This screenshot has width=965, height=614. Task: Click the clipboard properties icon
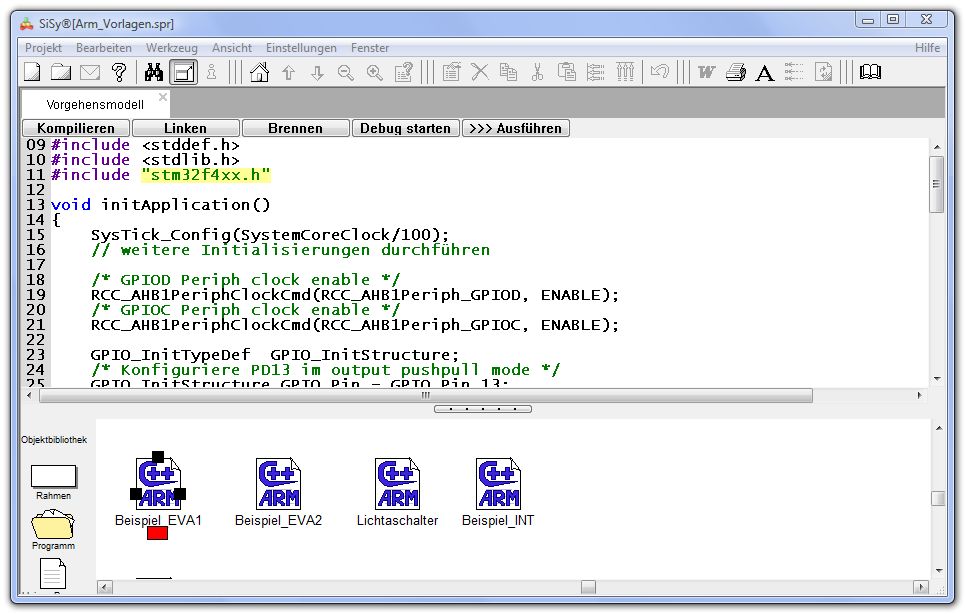coord(451,72)
